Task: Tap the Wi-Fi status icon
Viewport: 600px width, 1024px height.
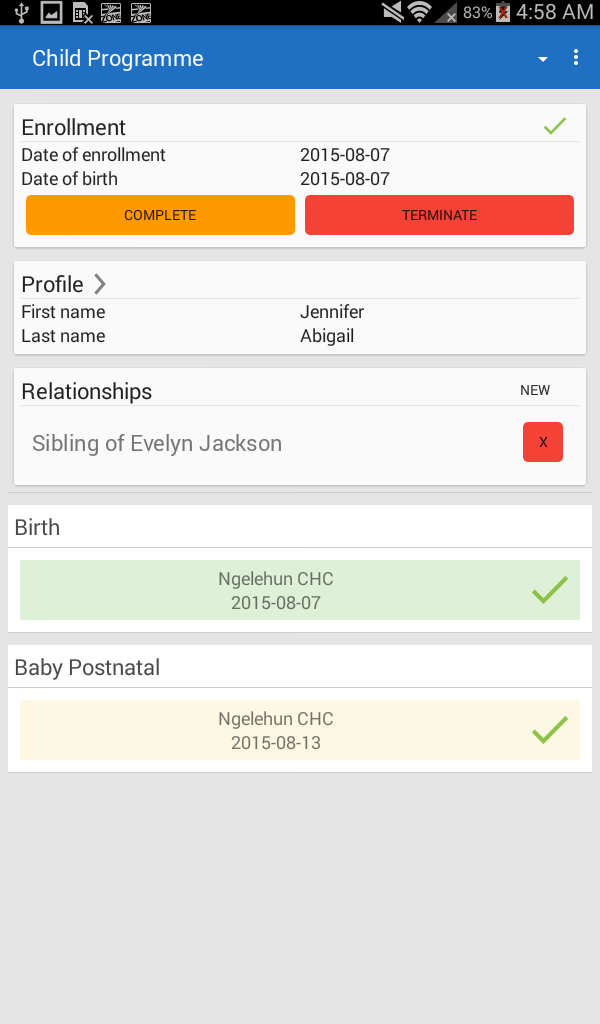Action: pos(420,12)
